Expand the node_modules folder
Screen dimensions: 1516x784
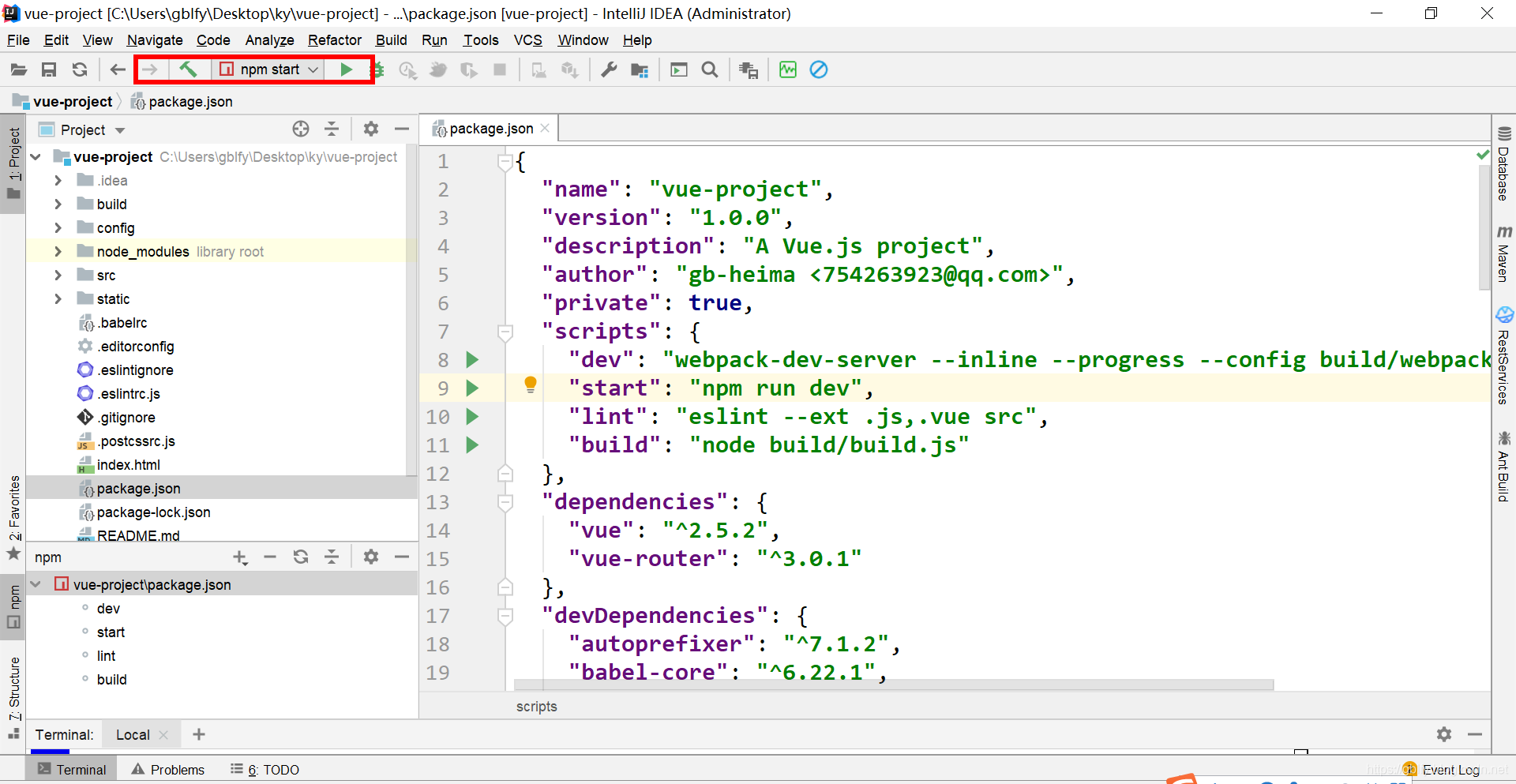coord(58,252)
